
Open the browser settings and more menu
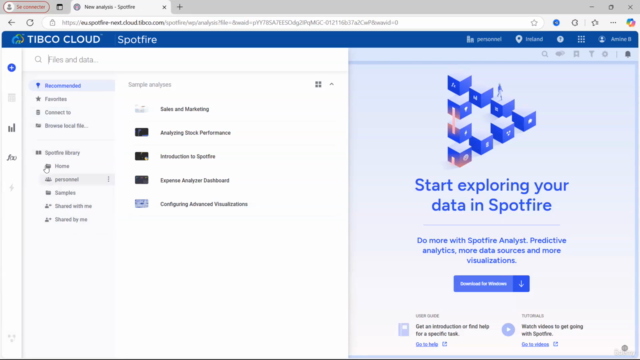click(x=613, y=22)
